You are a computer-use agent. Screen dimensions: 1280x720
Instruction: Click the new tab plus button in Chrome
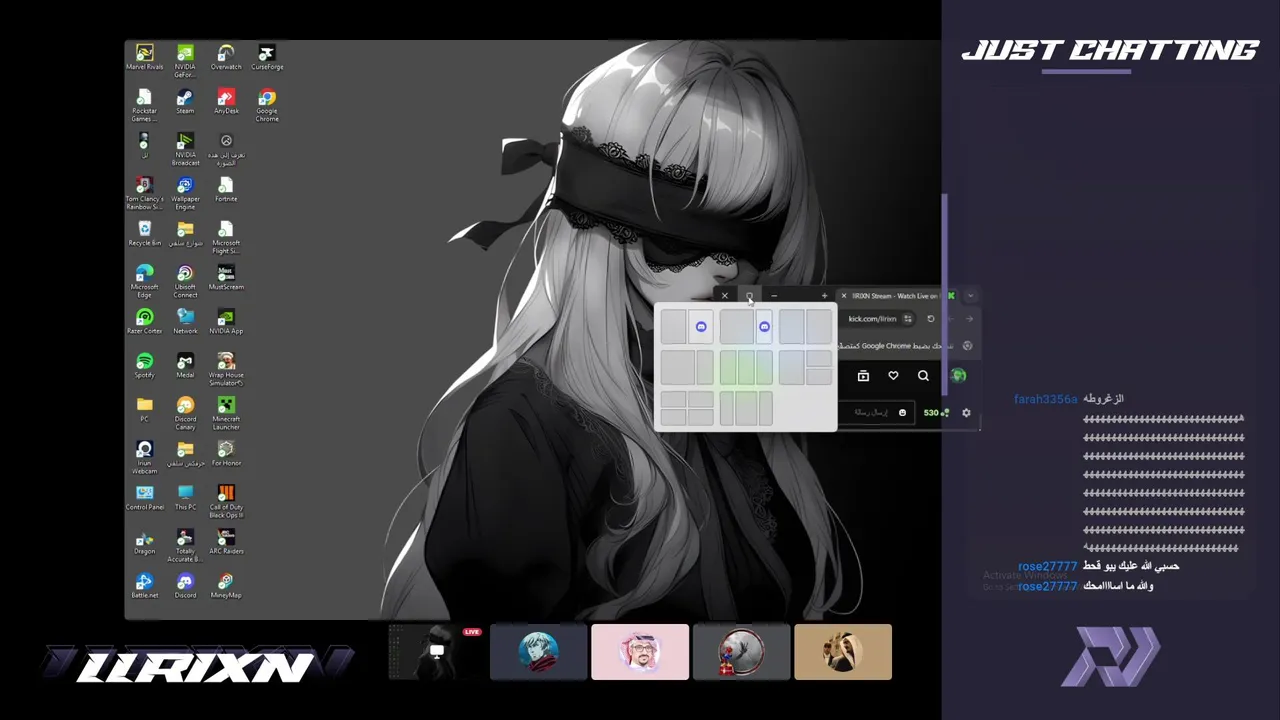point(824,296)
